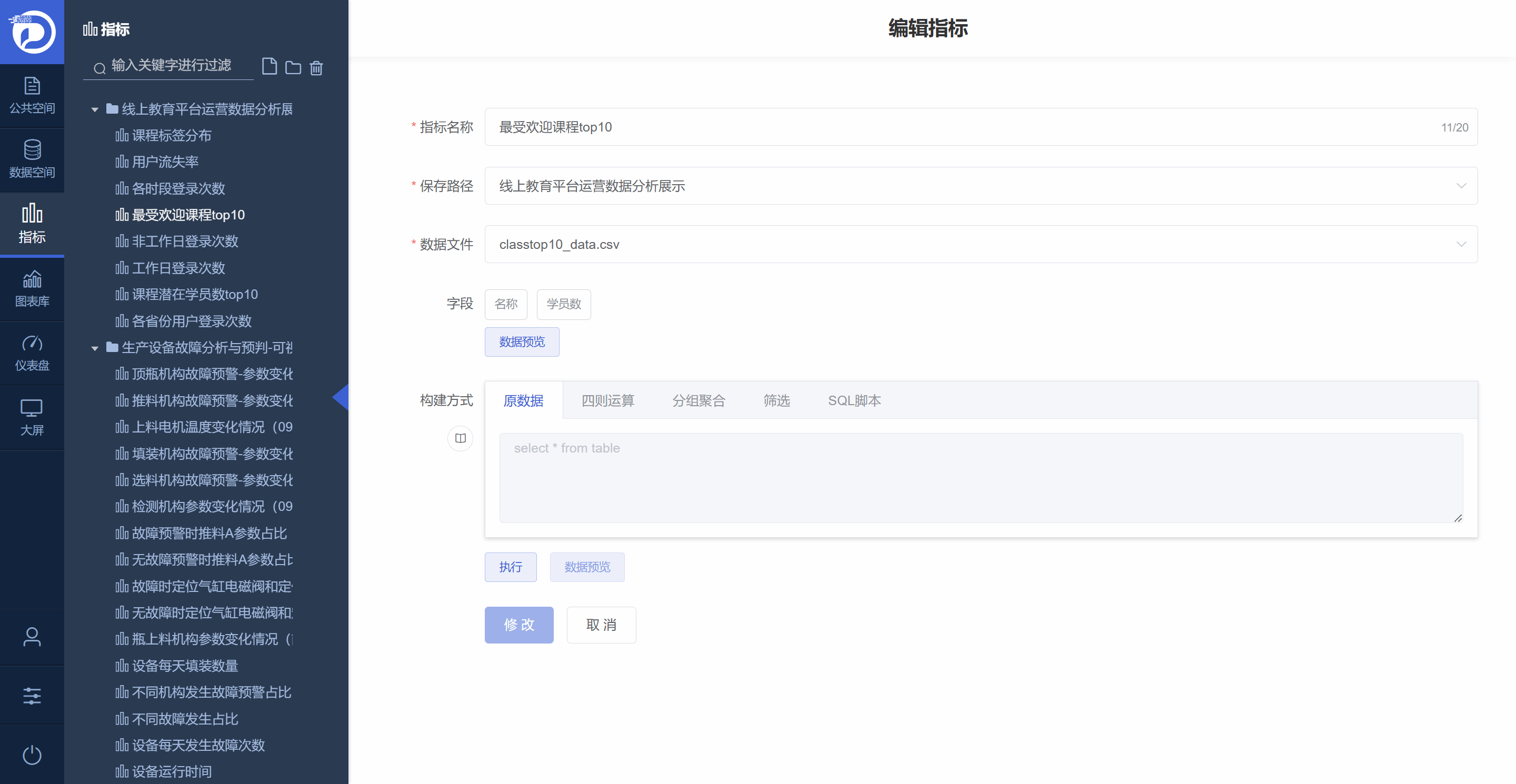1516x784 pixels.
Task: Open the 公共空间 sidebar section
Action: 32,95
